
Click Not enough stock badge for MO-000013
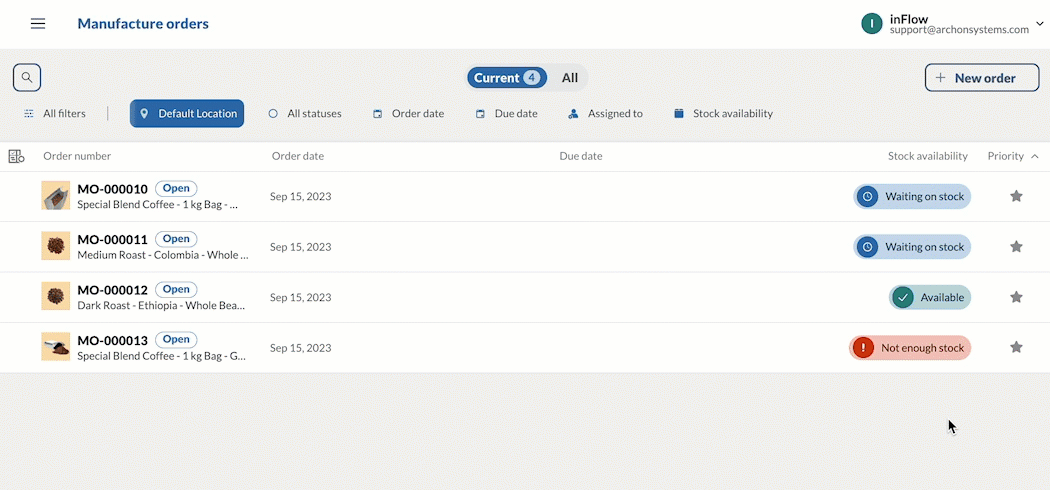click(x=910, y=348)
